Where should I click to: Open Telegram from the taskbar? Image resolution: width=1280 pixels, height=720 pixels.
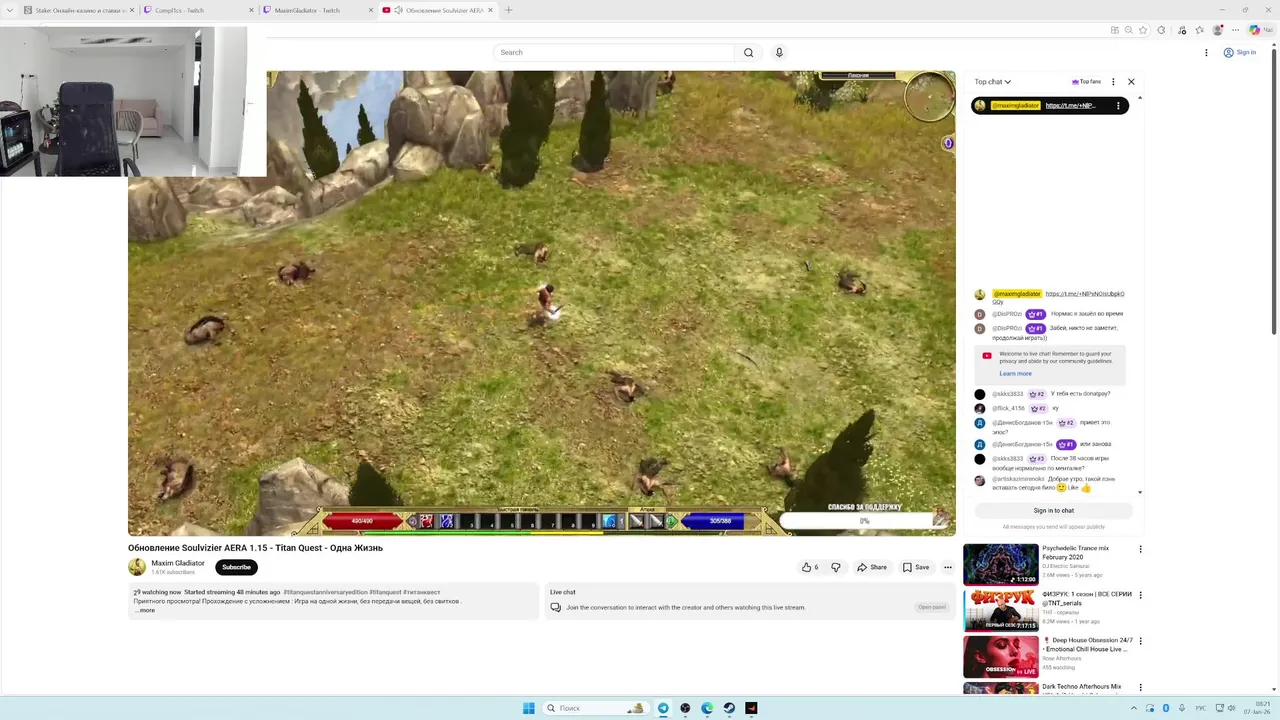click(662, 708)
